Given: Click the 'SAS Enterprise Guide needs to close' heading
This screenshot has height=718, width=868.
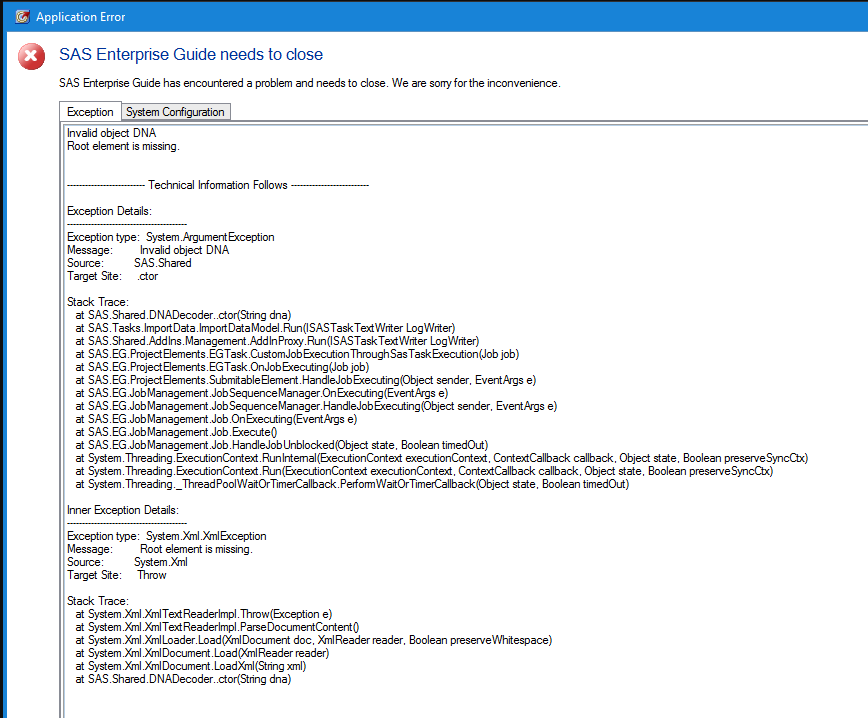Looking at the screenshot, I should (191, 54).
